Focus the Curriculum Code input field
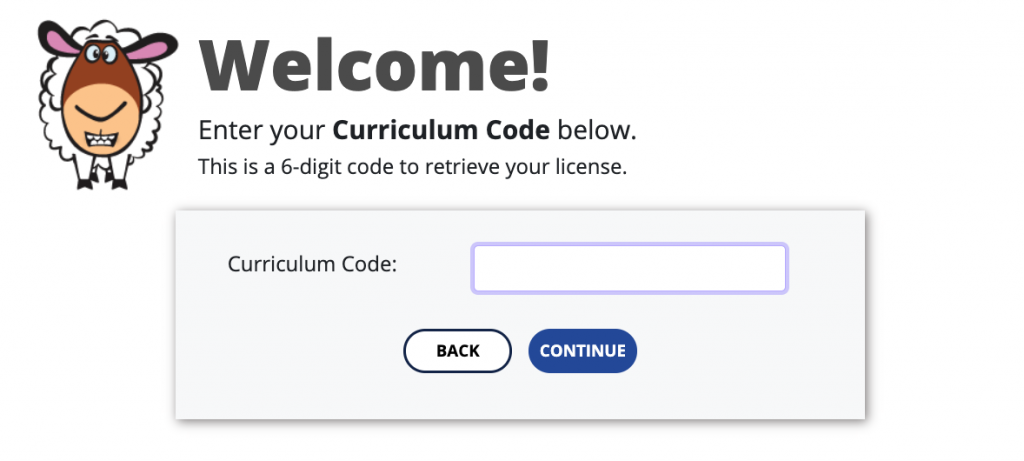This screenshot has width=1024, height=461. pyautogui.click(x=630, y=268)
